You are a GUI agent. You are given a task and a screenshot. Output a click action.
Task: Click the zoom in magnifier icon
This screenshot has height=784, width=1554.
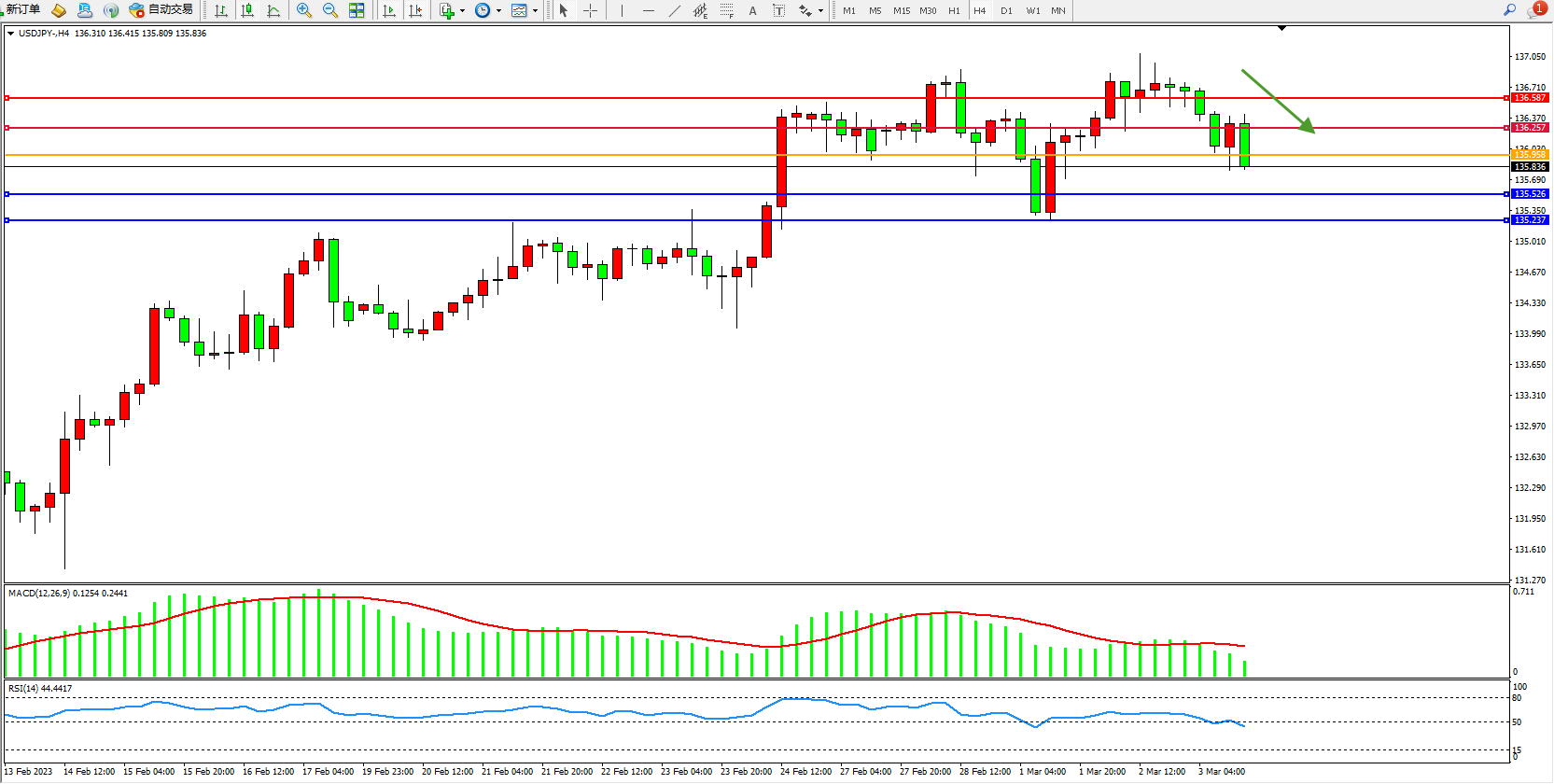[303, 11]
